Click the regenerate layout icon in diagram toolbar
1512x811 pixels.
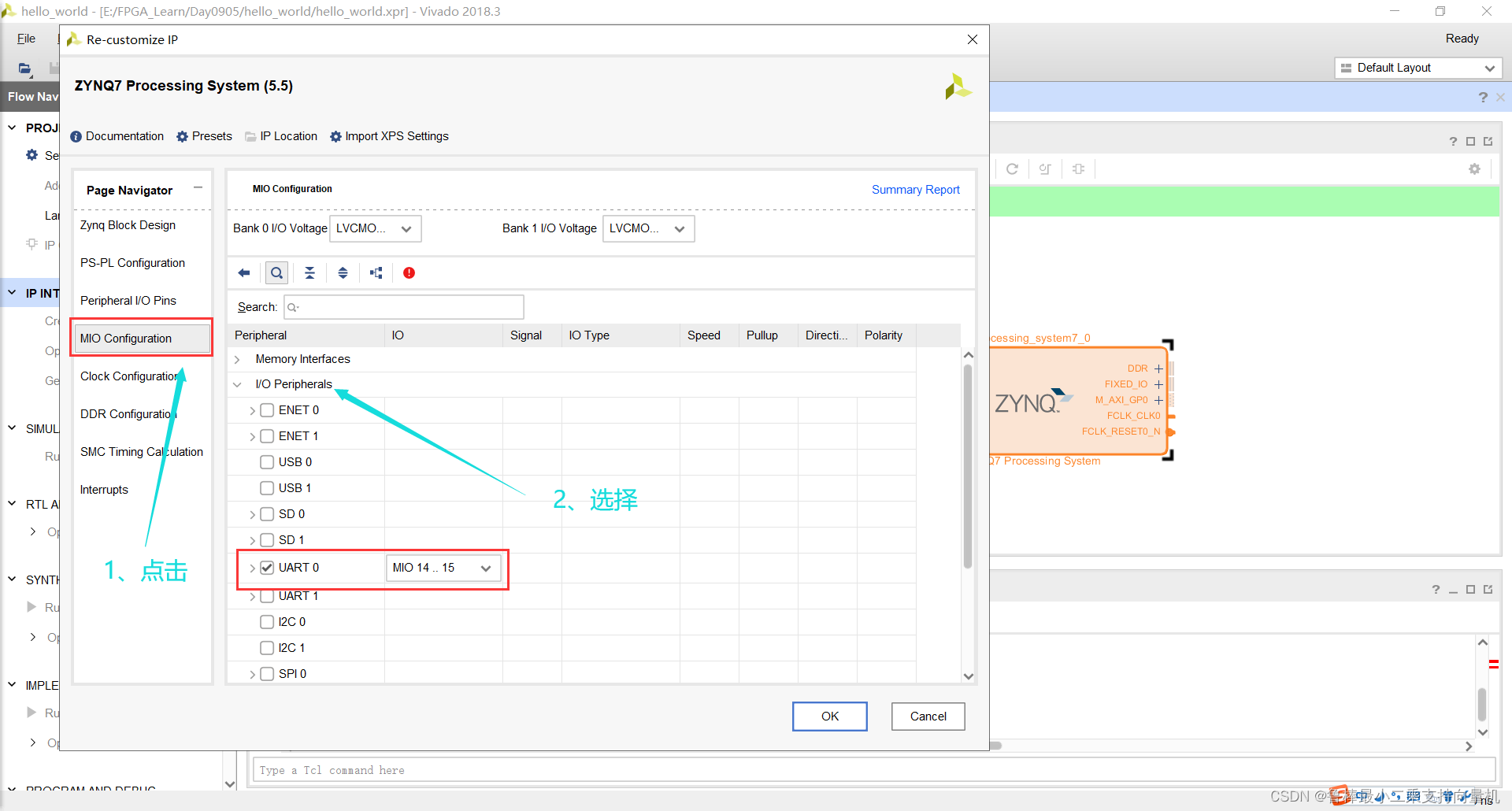tap(1078, 168)
